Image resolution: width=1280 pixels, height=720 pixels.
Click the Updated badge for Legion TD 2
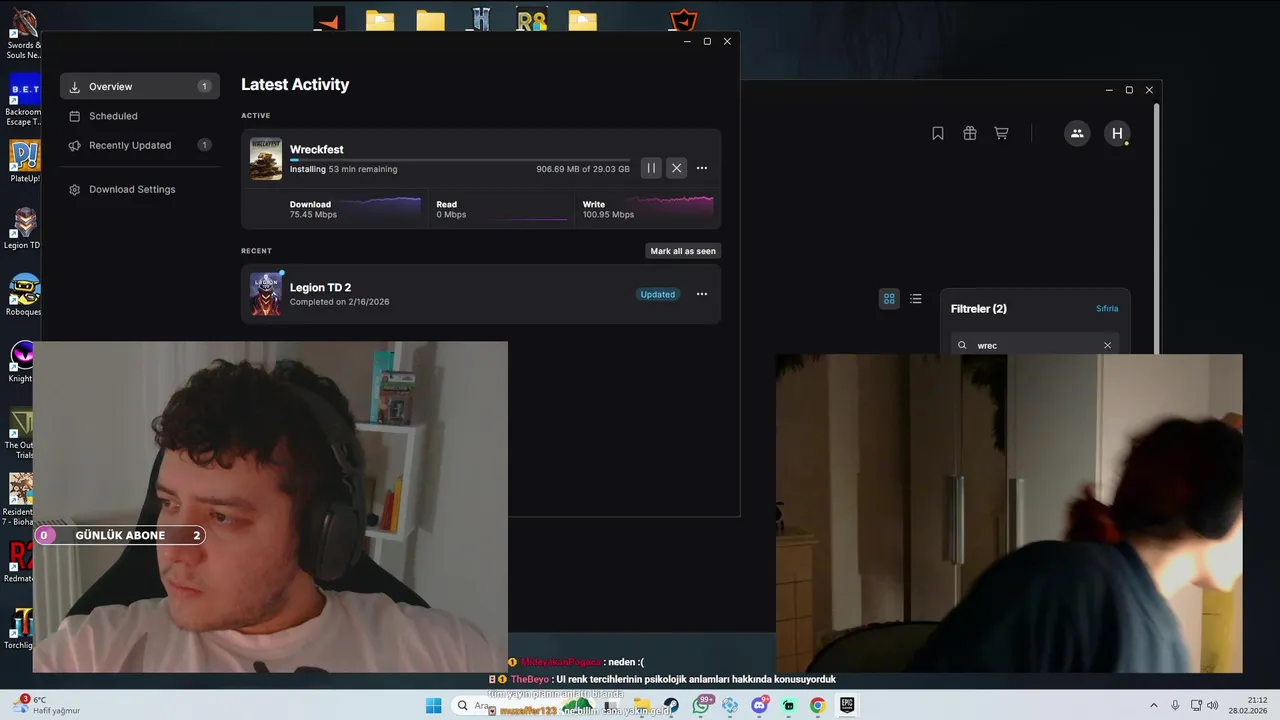[x=658, y=294]
